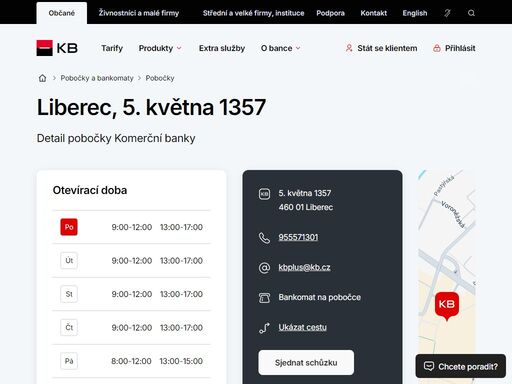Viewport: 512px width, 384px height.
Task: Open the search magnifier icon
Action: click(x=471, y=13)
